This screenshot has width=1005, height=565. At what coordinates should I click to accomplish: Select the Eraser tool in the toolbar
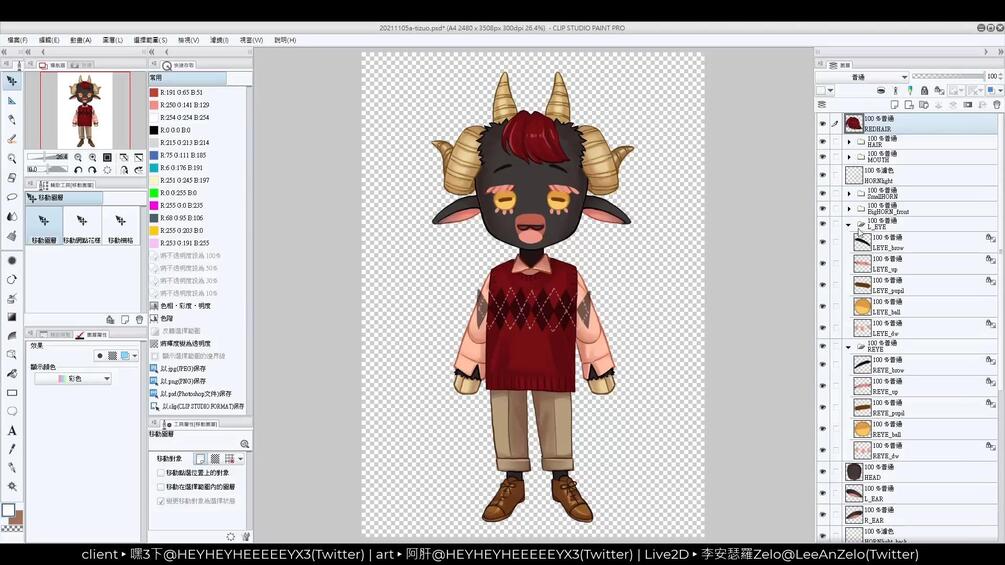[12, 177]
